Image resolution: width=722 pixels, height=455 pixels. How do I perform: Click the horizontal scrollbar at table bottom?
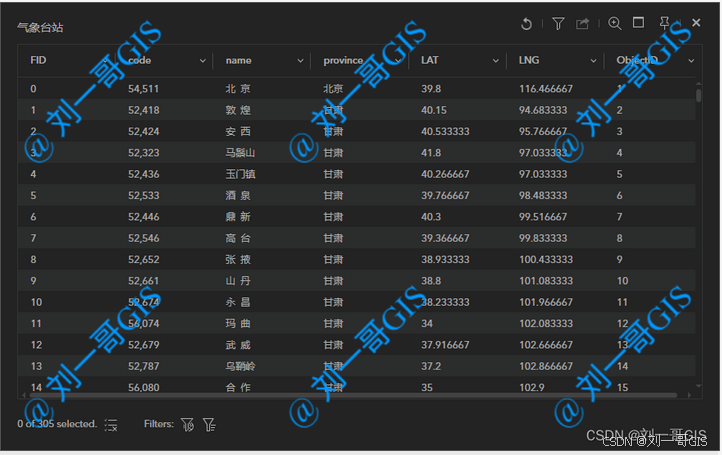click(353, 395)
